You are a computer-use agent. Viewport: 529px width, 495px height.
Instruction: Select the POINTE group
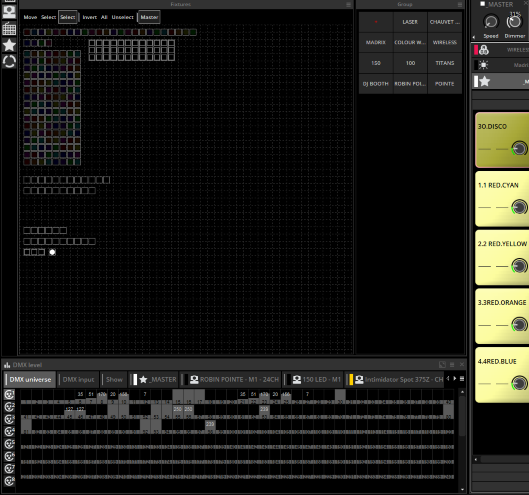click(x=445, y=84)
